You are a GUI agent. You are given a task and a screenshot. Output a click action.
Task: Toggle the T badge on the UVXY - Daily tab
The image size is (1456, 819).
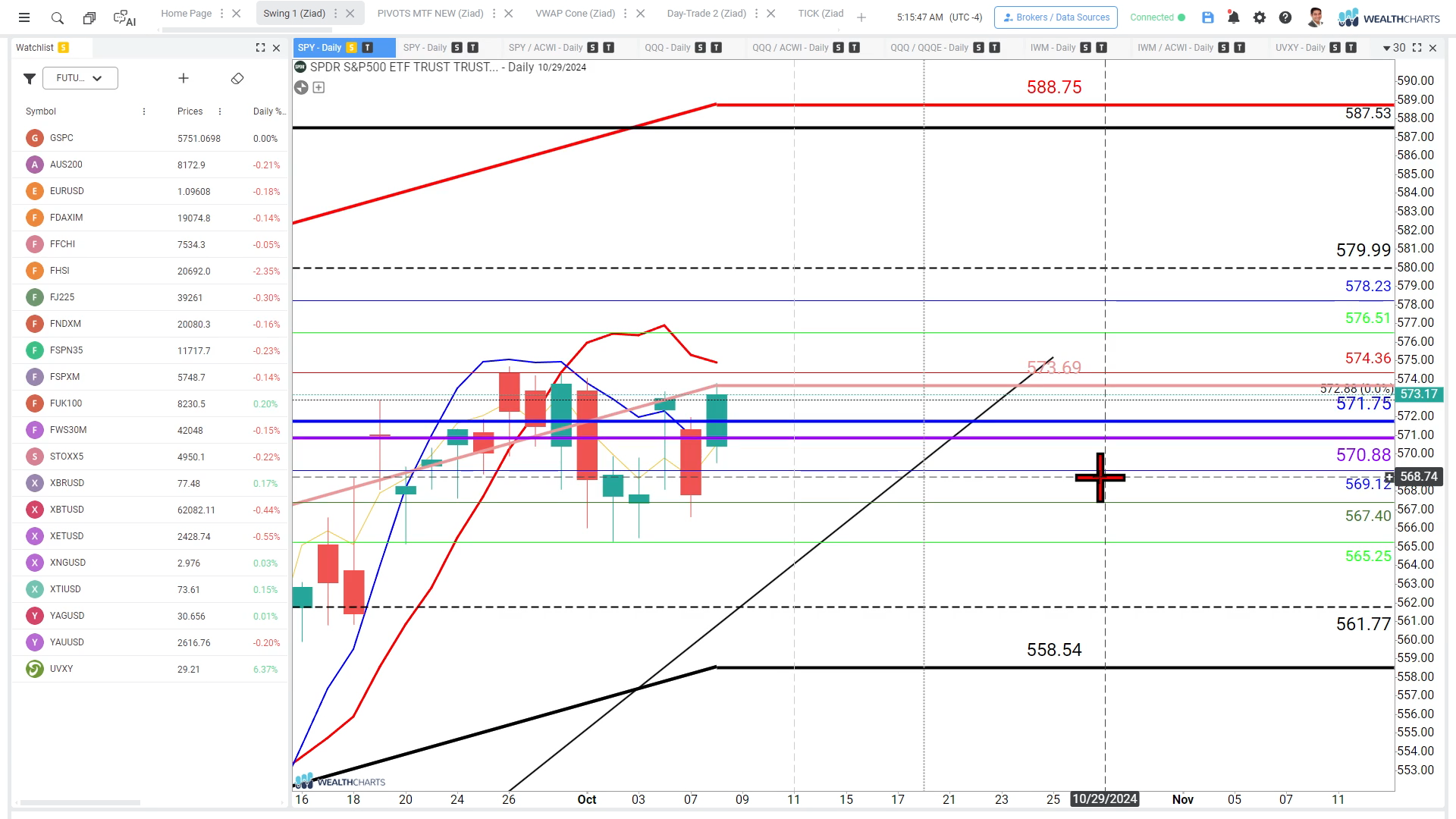pyautogui.click(x=1351, y=48)
